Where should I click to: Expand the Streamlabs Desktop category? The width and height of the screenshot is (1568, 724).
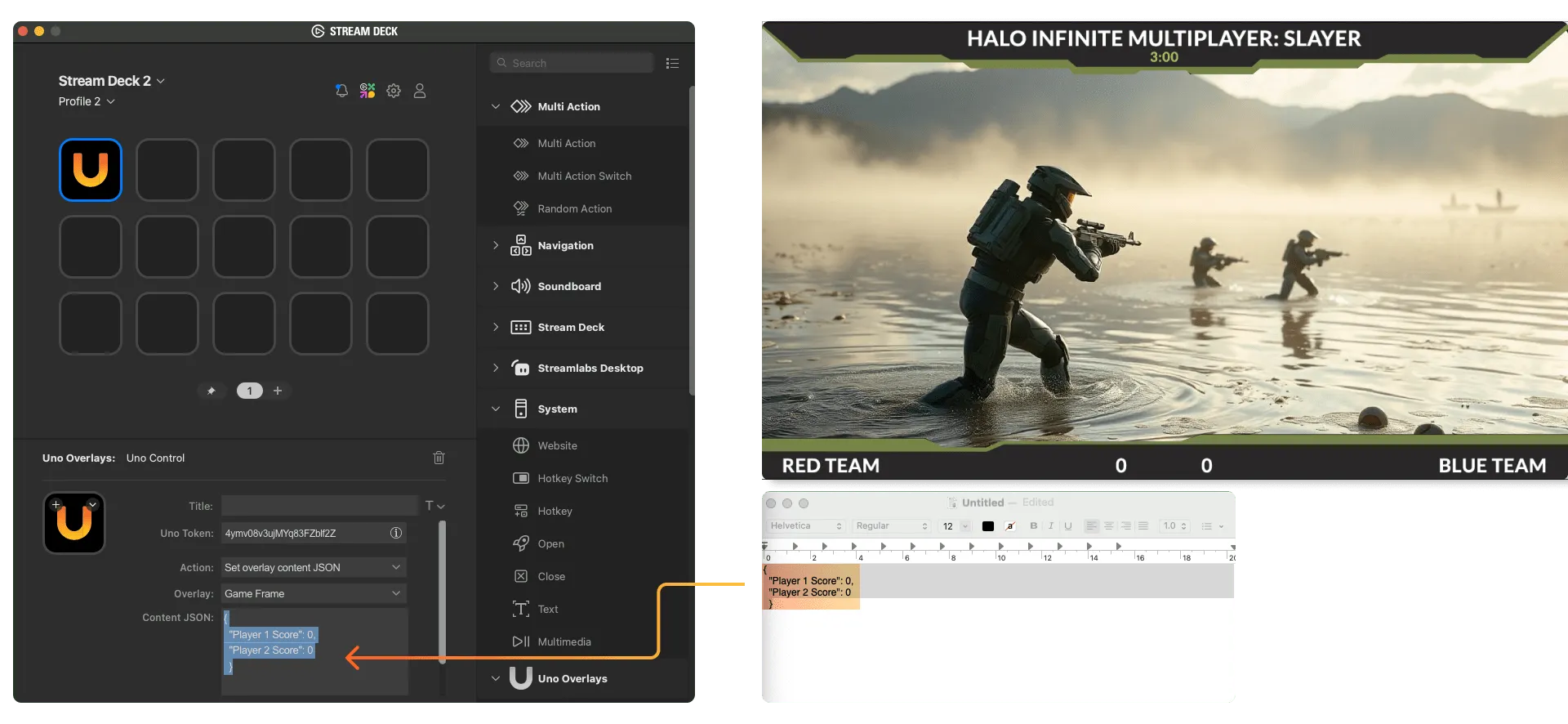(x=496, y=368)
